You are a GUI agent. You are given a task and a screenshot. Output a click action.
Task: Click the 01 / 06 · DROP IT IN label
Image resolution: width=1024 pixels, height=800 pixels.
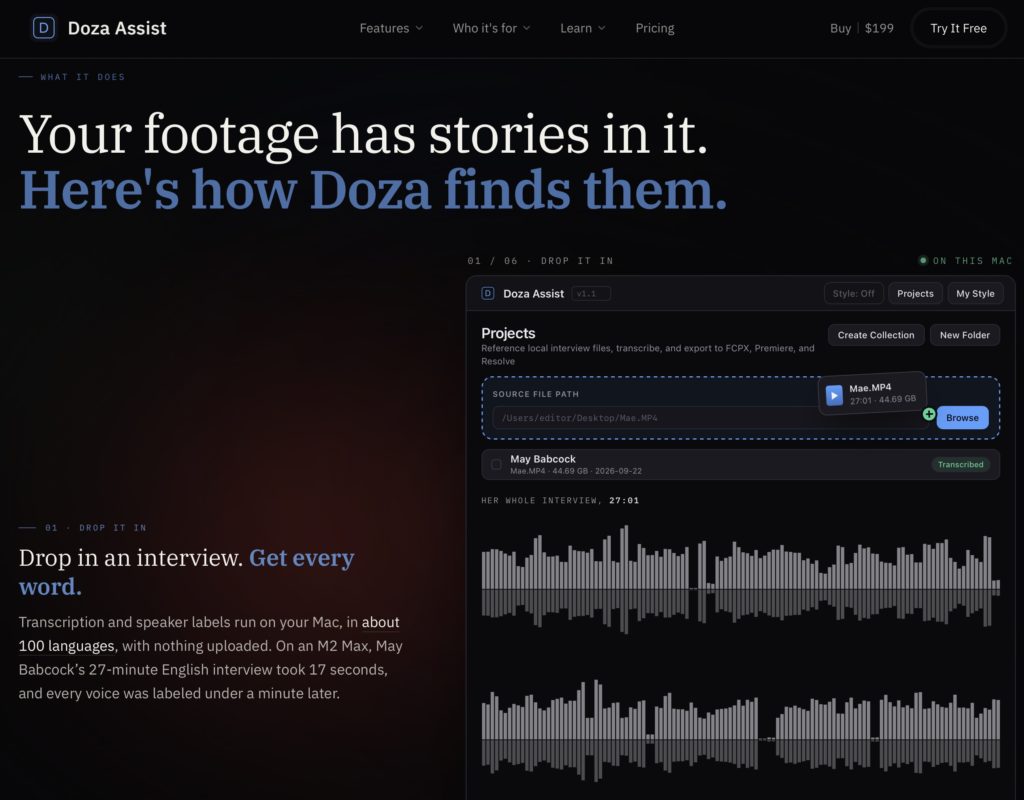point(540,261)
